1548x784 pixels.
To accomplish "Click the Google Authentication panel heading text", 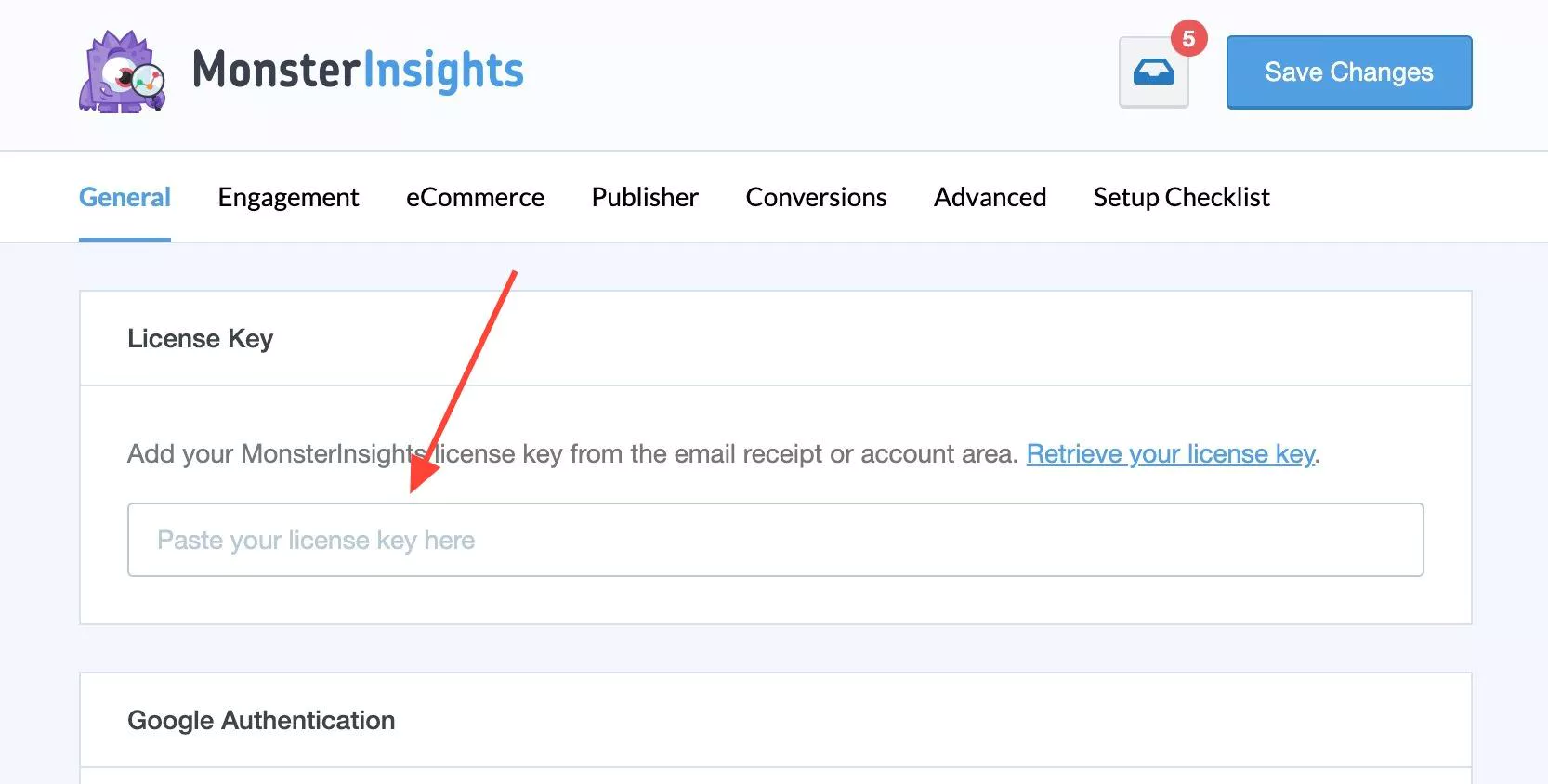I will tap(262, 720).
